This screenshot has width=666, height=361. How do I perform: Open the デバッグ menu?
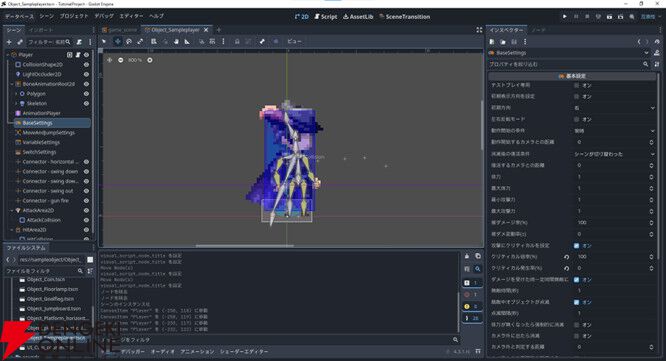[104, 16]
